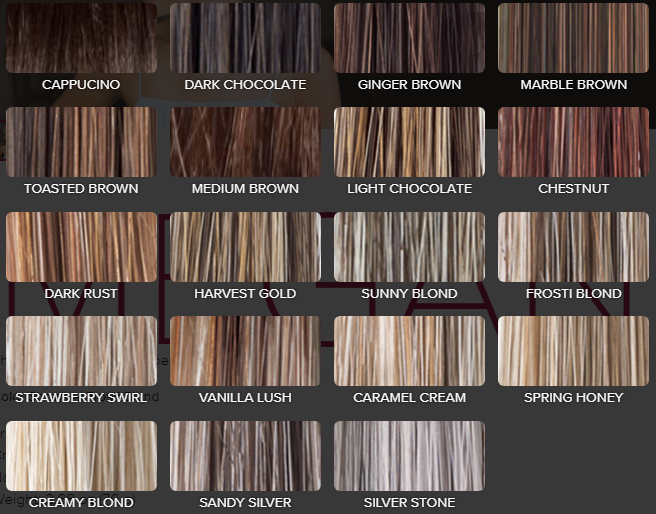Choose the Harvest Gold hair color
Viewport: 656px width, 514px height.
[x=245, y=247]
